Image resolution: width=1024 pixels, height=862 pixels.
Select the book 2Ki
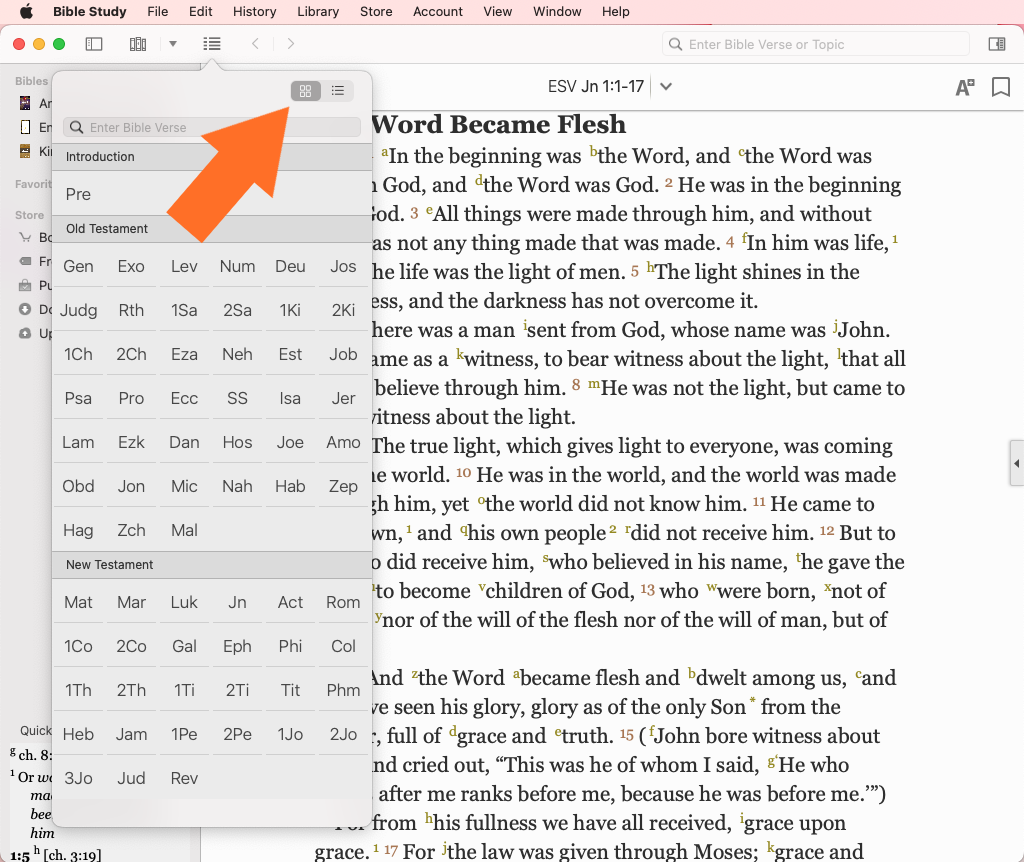click(343, 310)
